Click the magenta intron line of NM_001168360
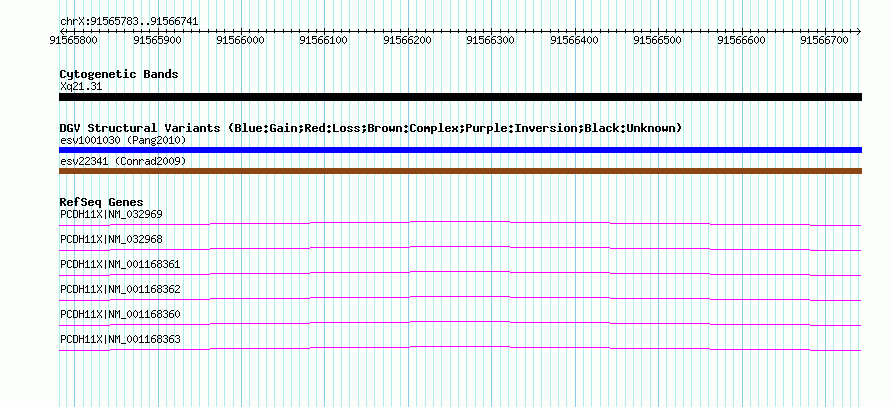This screenshot has height=407, width=890. coord(460,321)
